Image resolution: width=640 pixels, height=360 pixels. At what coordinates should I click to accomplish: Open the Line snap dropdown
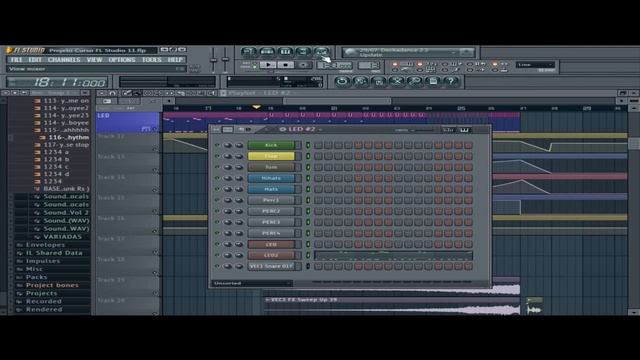point(535,65)
